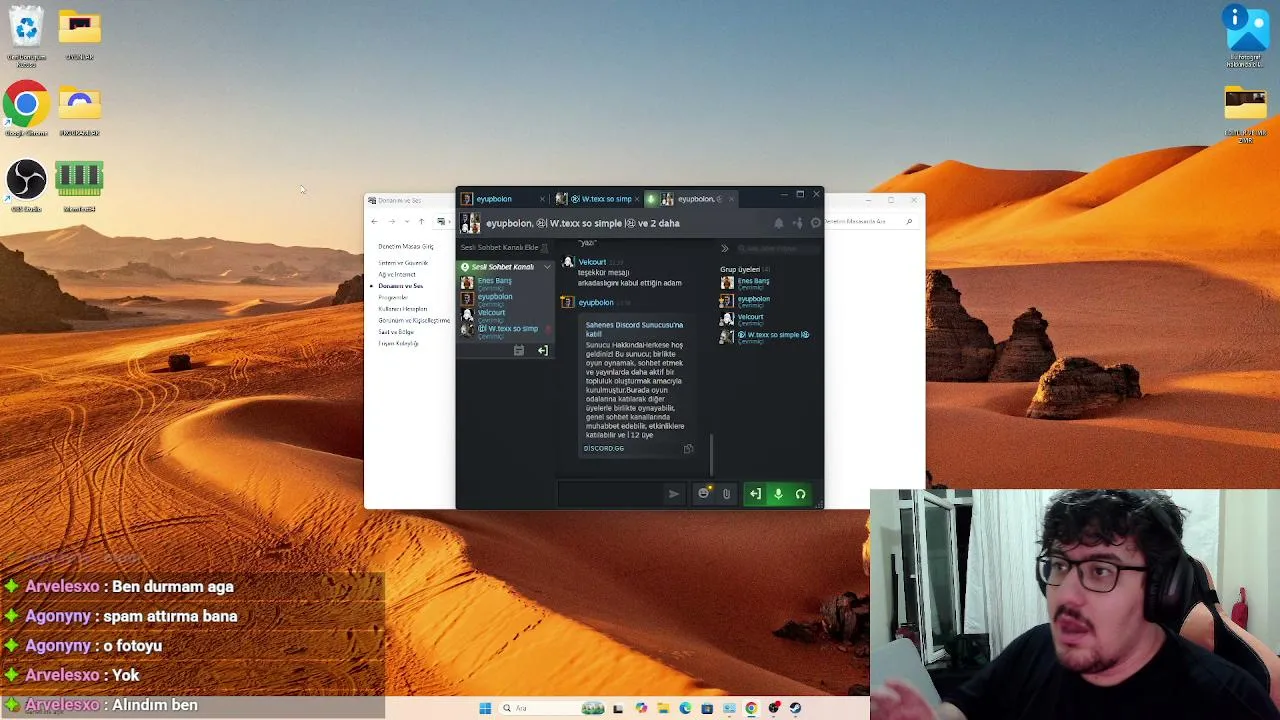Click the back arrow in Control Panel window
This screenshot has height=720, width=1280.
click(x=374, y=221)
